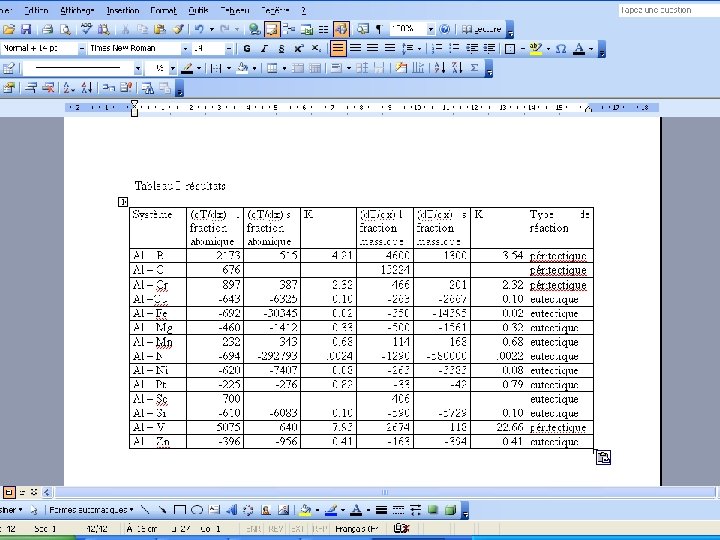Expand the font color dropdown arrow
720x540 pixels.
click(591, 48)
